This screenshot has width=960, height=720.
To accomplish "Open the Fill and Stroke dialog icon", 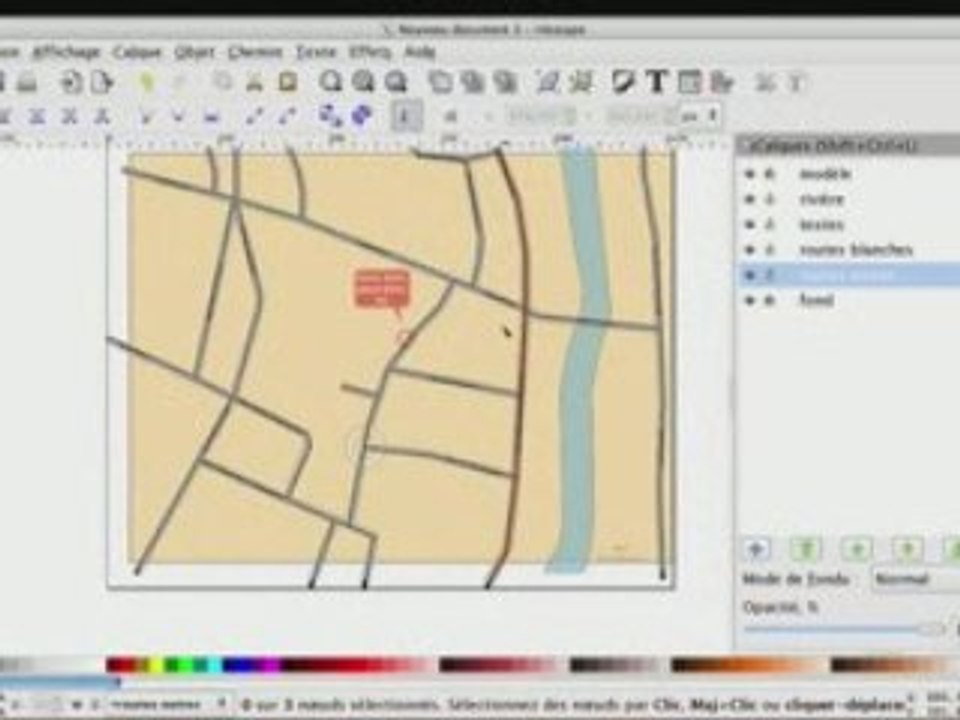I will click(x=623, y=81).
